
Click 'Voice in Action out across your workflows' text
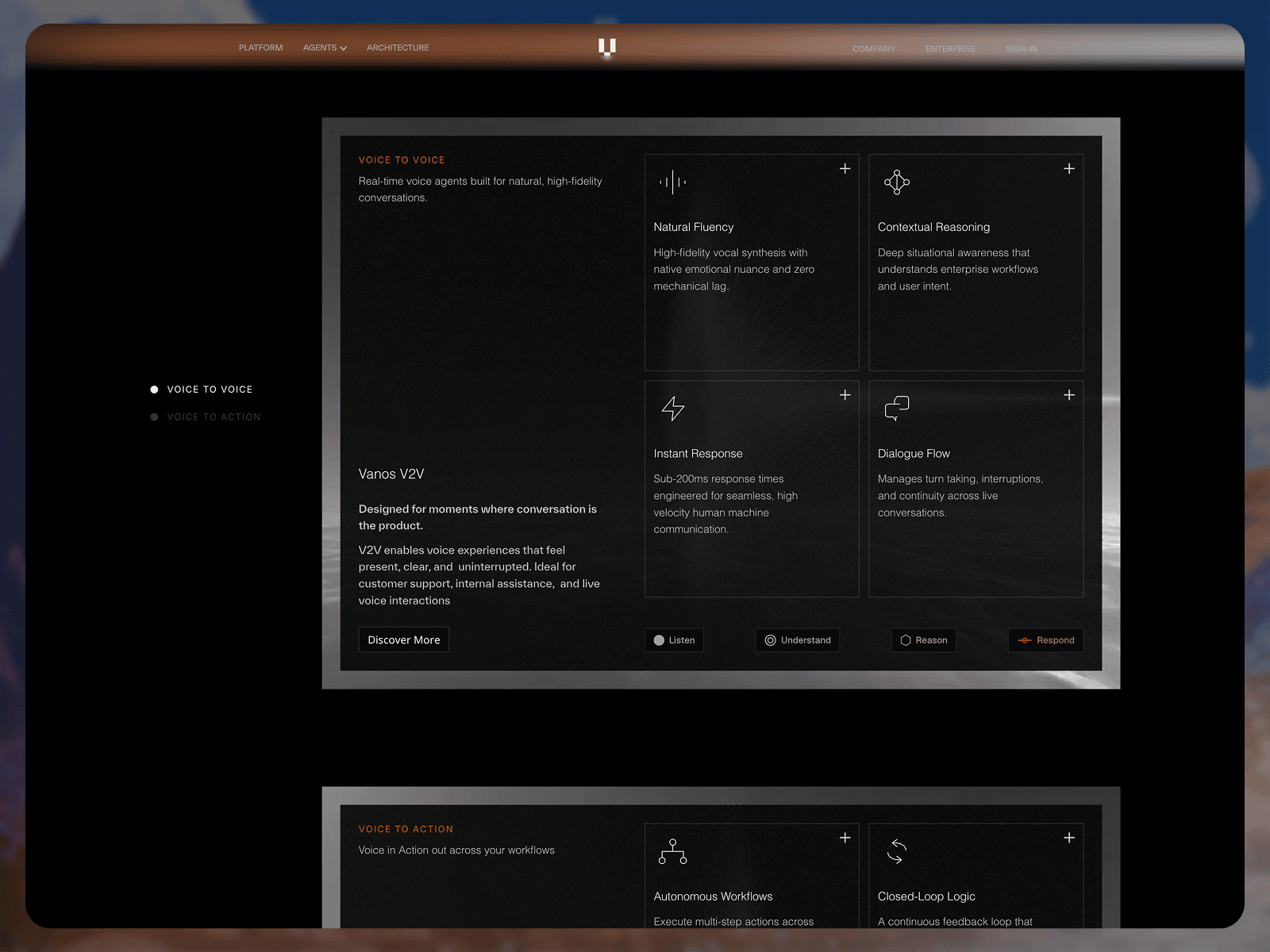(456, 850)
